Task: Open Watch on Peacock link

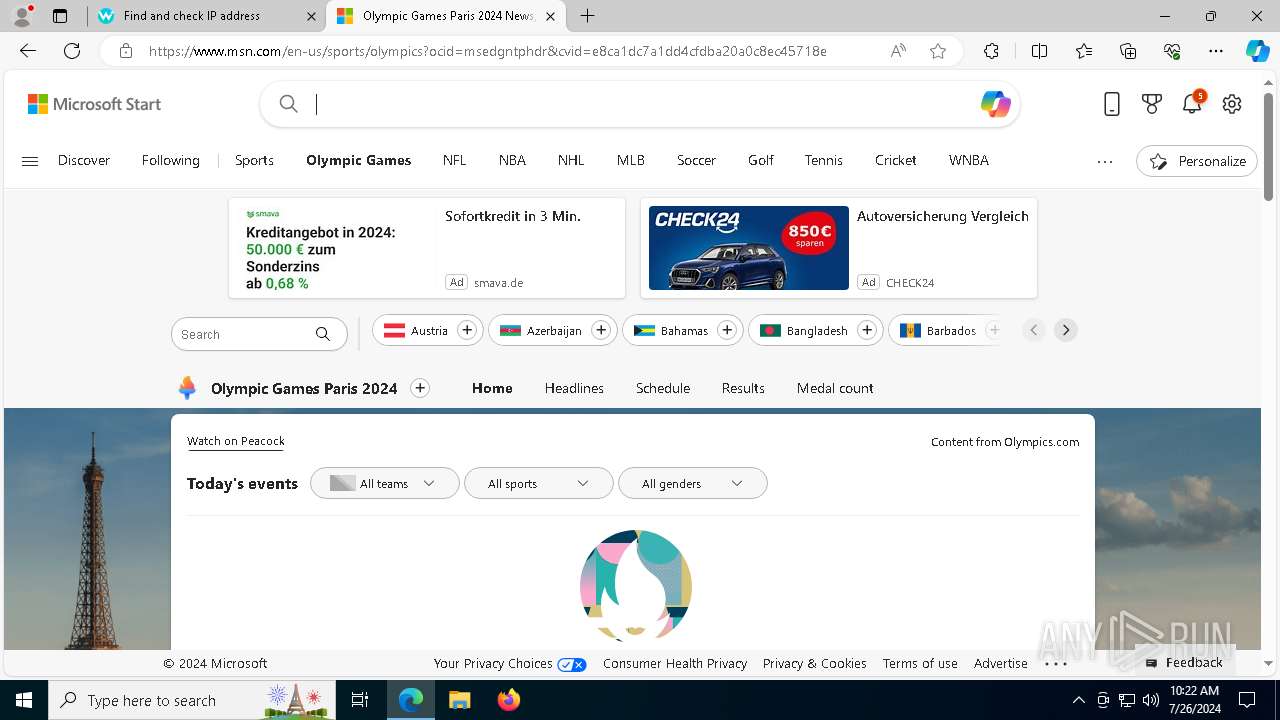Action: (236, 441)
